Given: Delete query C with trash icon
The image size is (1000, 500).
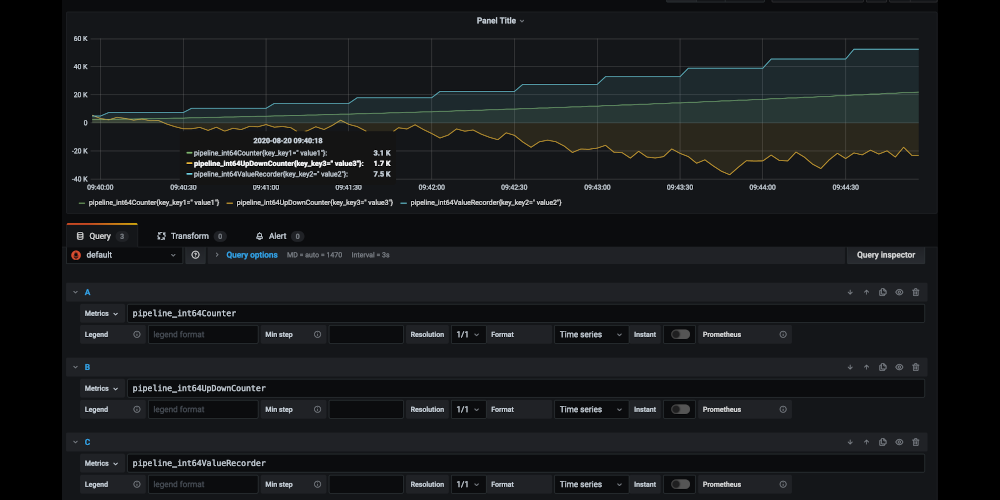Looking at the screenshot, I should click(x=916, y=442).
